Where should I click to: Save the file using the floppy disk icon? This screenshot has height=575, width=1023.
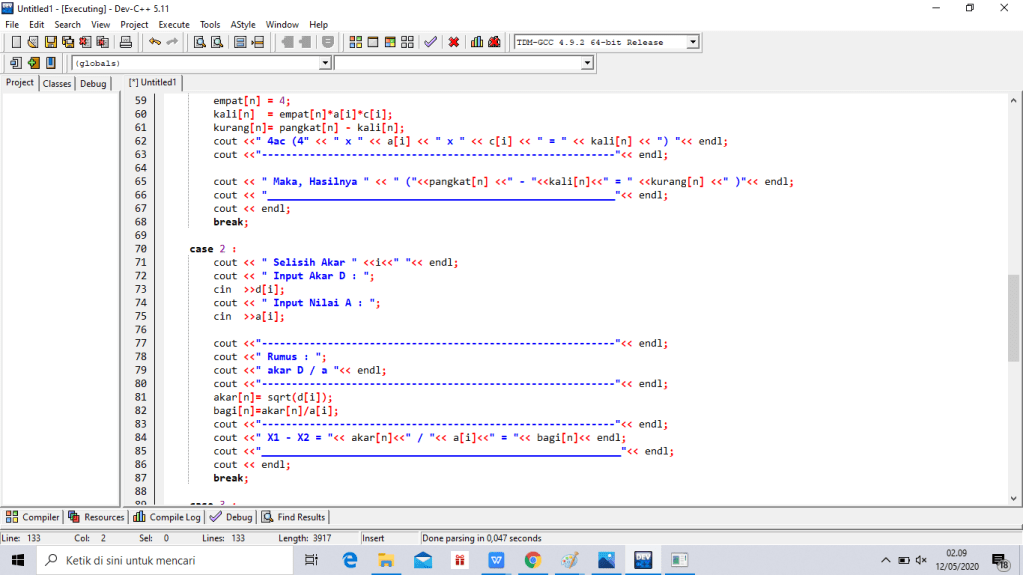click(50, 42)
